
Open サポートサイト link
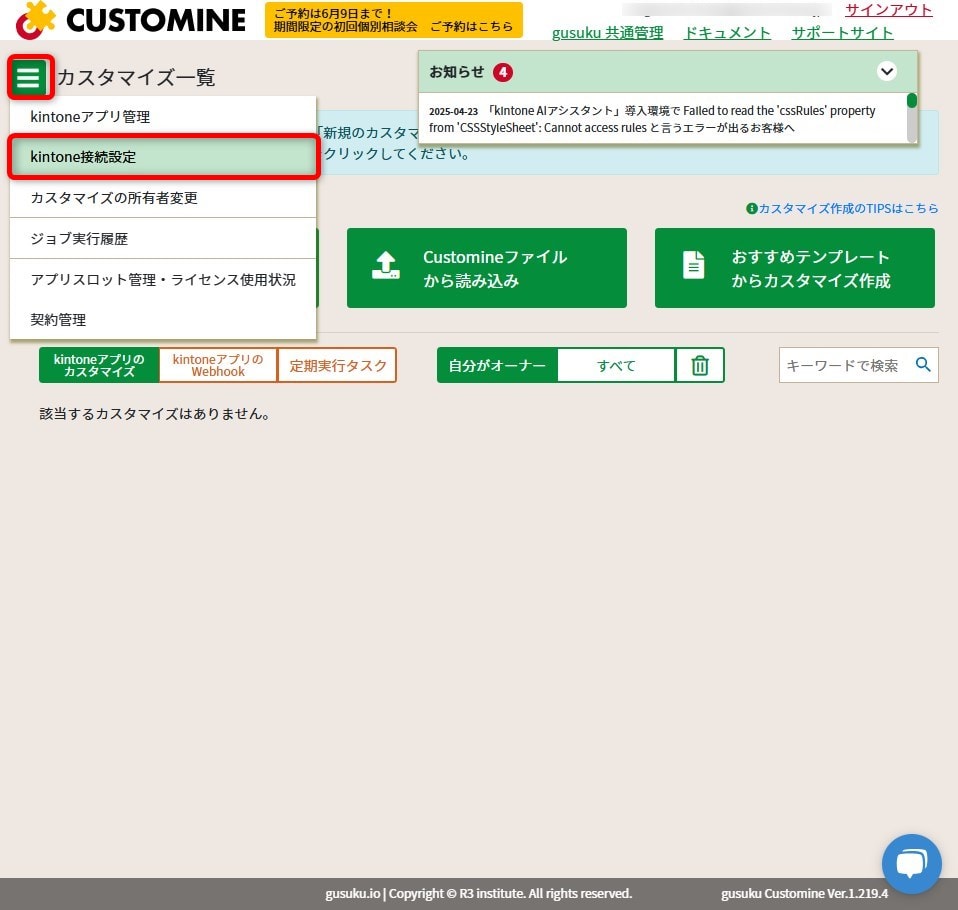point(842,32)
